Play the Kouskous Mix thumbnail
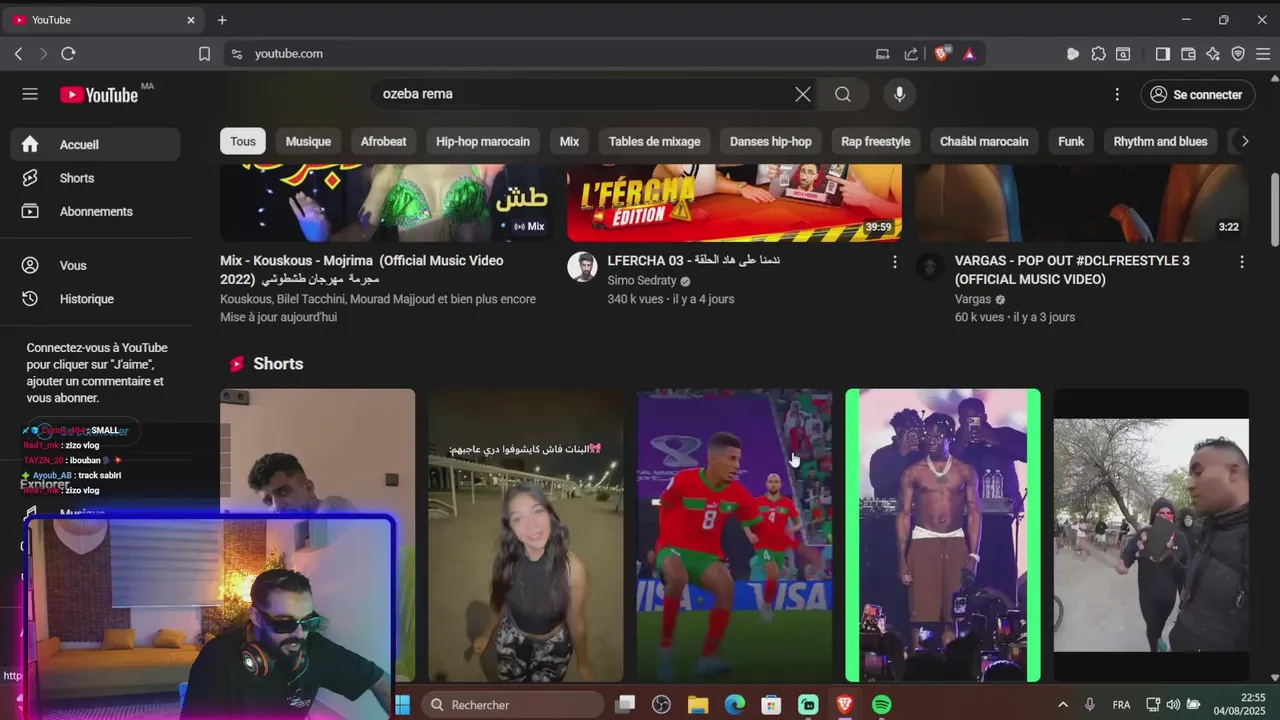Image resolution: width=1280 pixels, height=720 pixels. [x=386, y=203]
